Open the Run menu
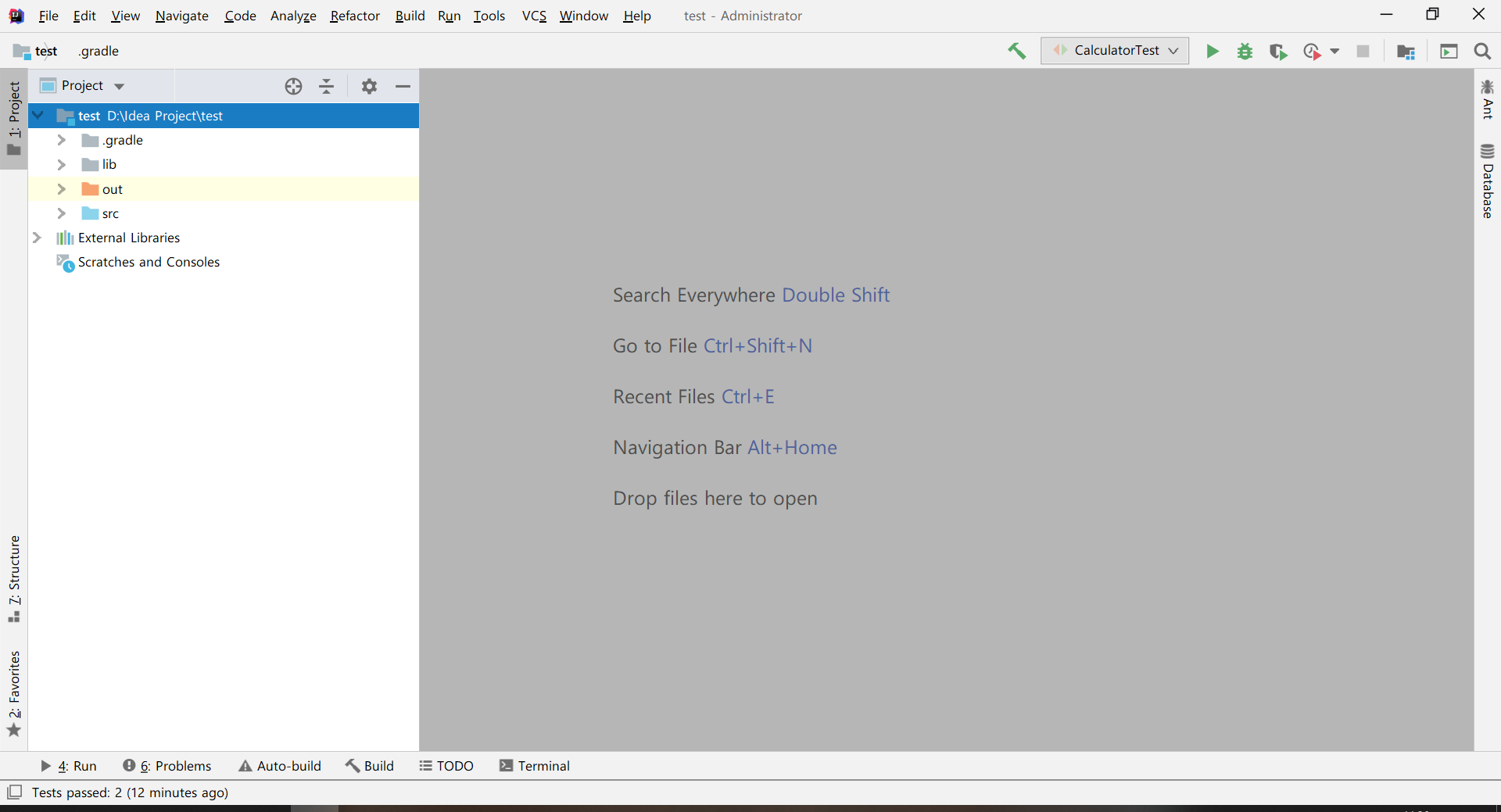 [x=449, y=16]
